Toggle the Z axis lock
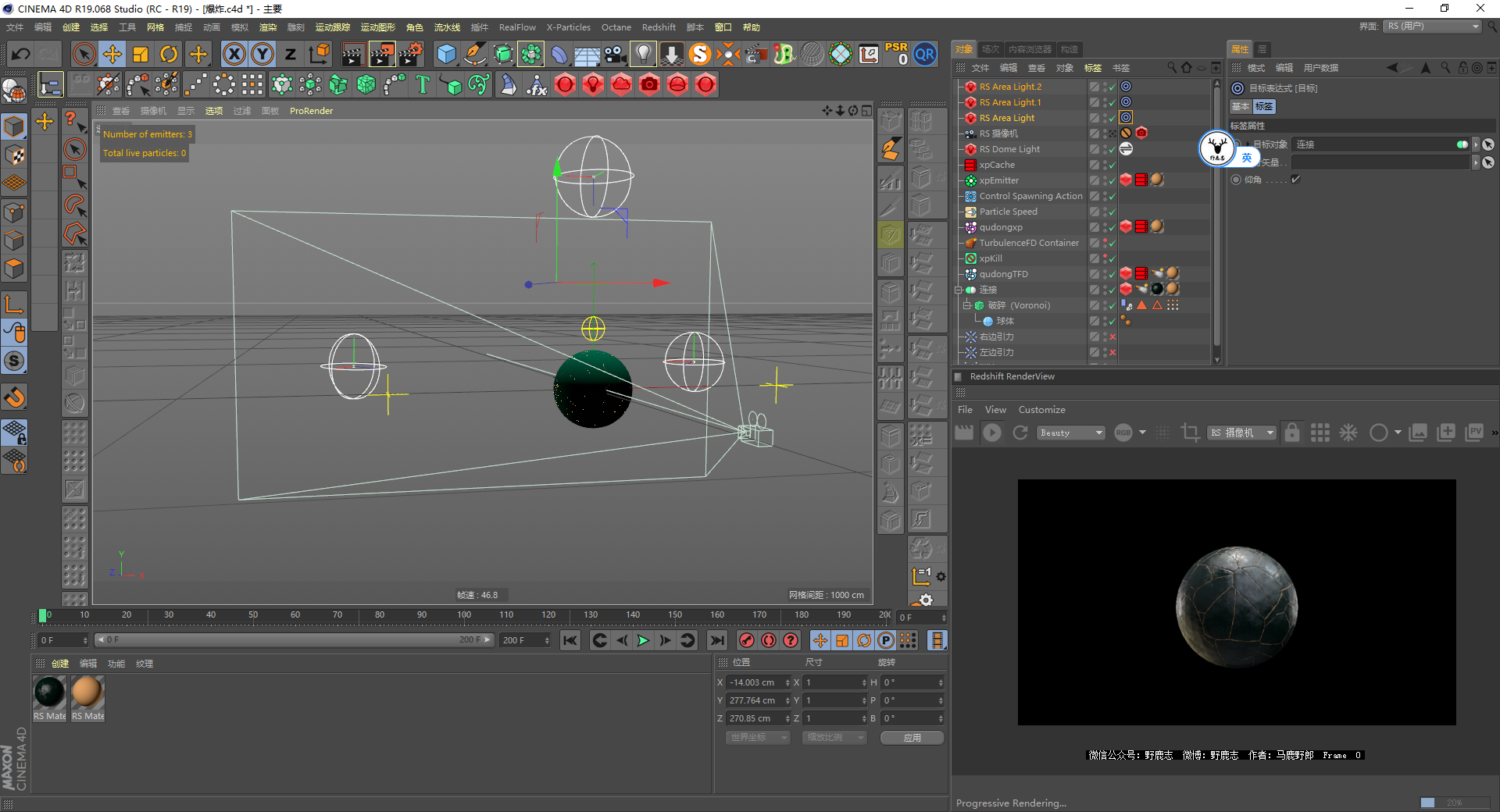The image size is (1500, 812). [291, 54]
